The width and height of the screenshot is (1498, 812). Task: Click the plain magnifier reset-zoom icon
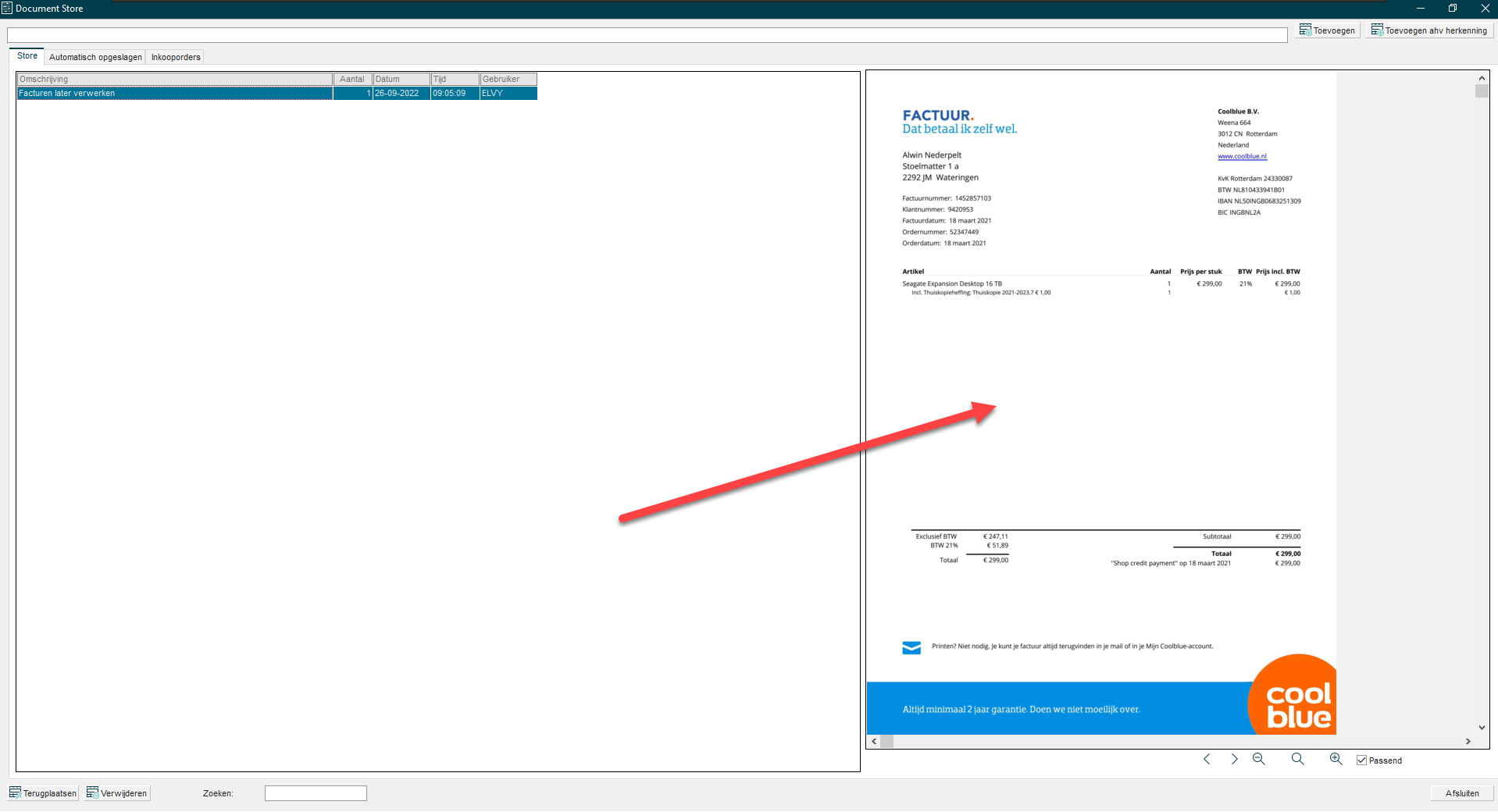[x=1297, y=759]
